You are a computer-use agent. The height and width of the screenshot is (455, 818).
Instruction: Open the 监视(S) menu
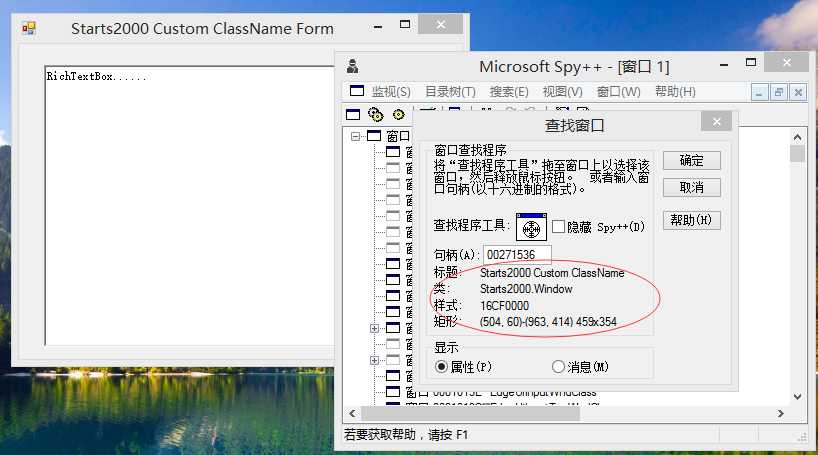point(391,92)
